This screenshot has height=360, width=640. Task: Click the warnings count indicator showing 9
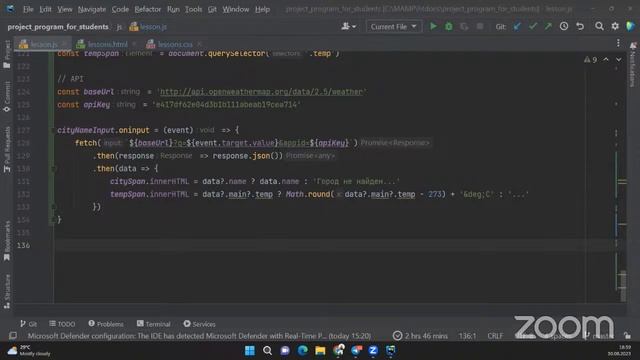pyautogui.click(x=591, y=60)
